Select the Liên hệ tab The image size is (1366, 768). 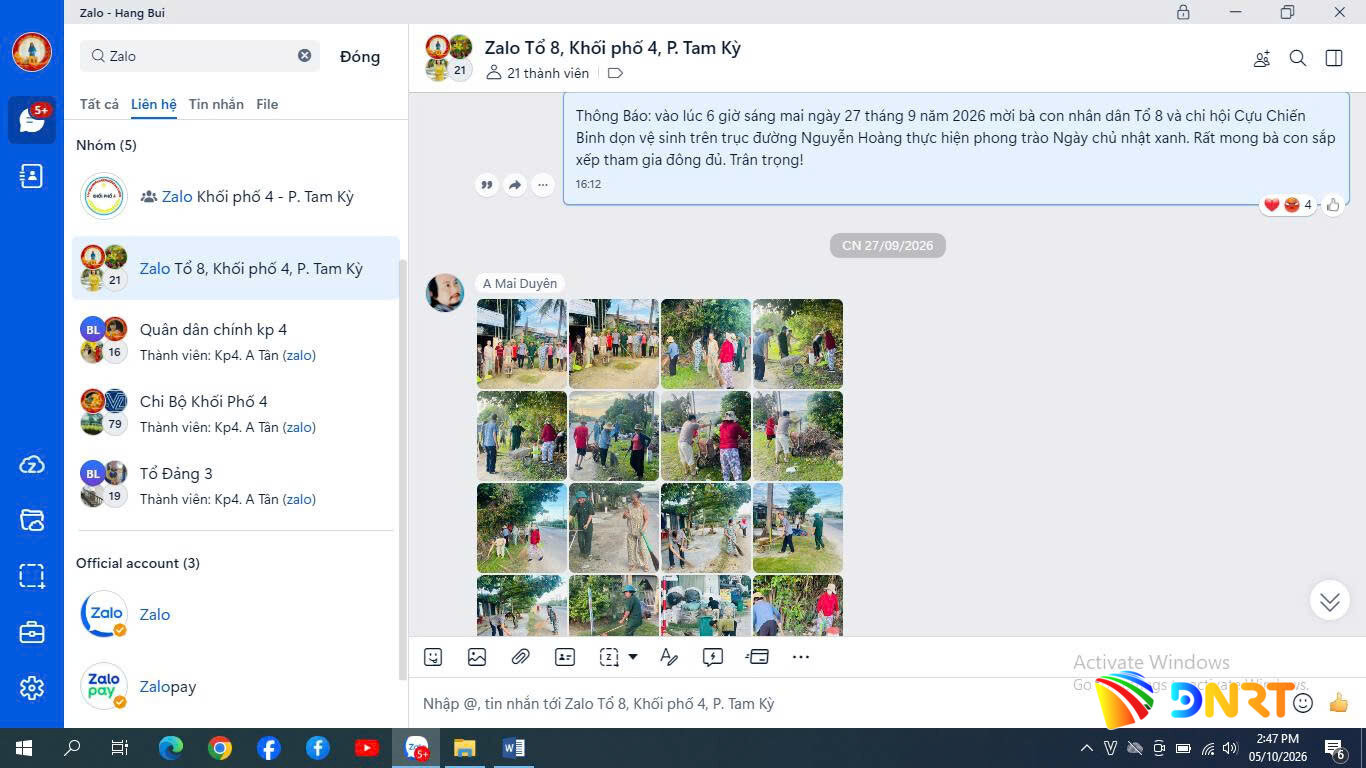pos(154,104)
